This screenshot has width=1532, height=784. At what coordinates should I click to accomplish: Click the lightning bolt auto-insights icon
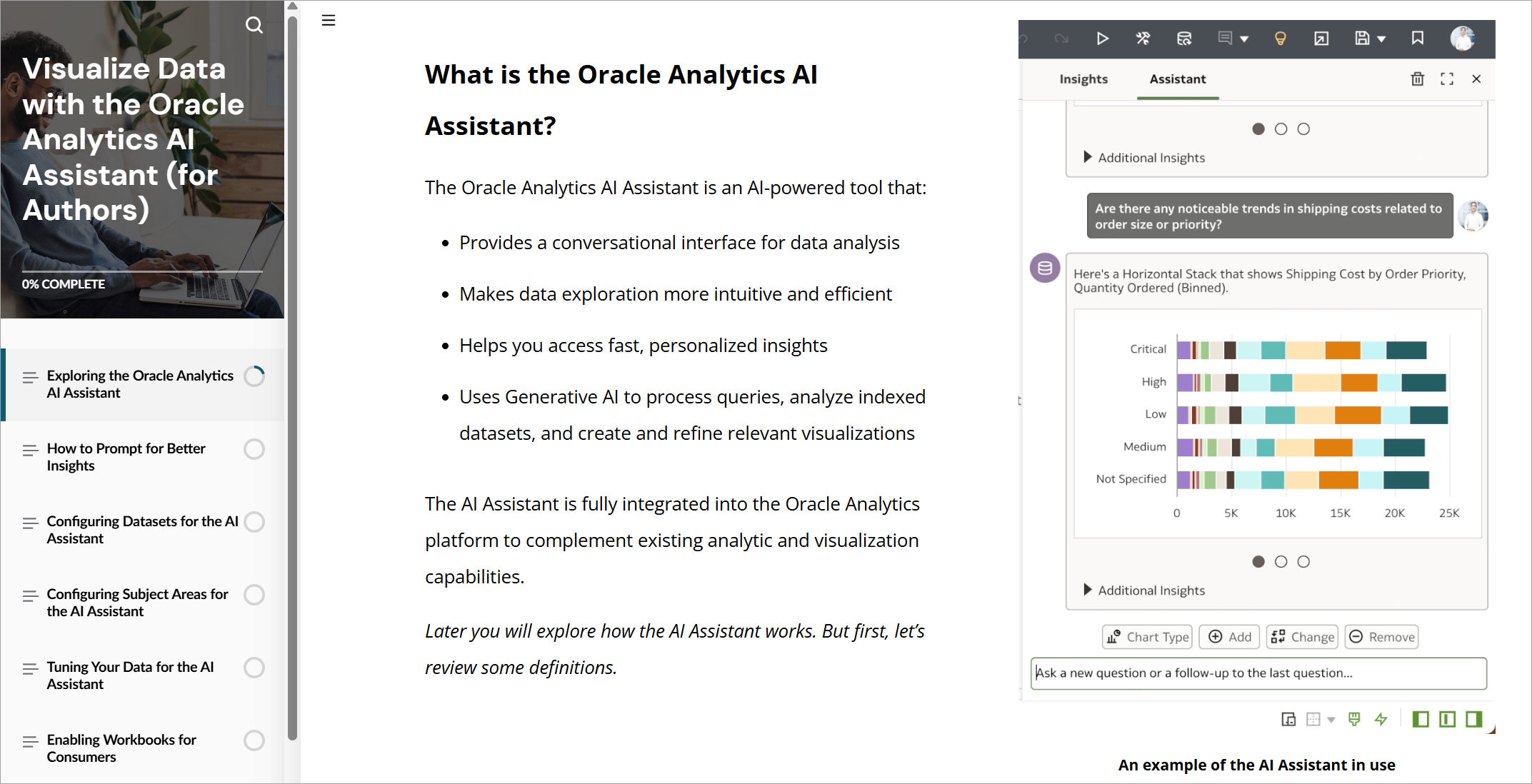[1381, 719]
